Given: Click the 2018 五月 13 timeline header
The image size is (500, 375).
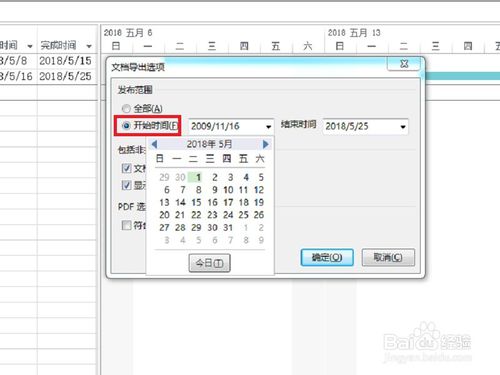Looking at the screenshot, I should [354, 33].
